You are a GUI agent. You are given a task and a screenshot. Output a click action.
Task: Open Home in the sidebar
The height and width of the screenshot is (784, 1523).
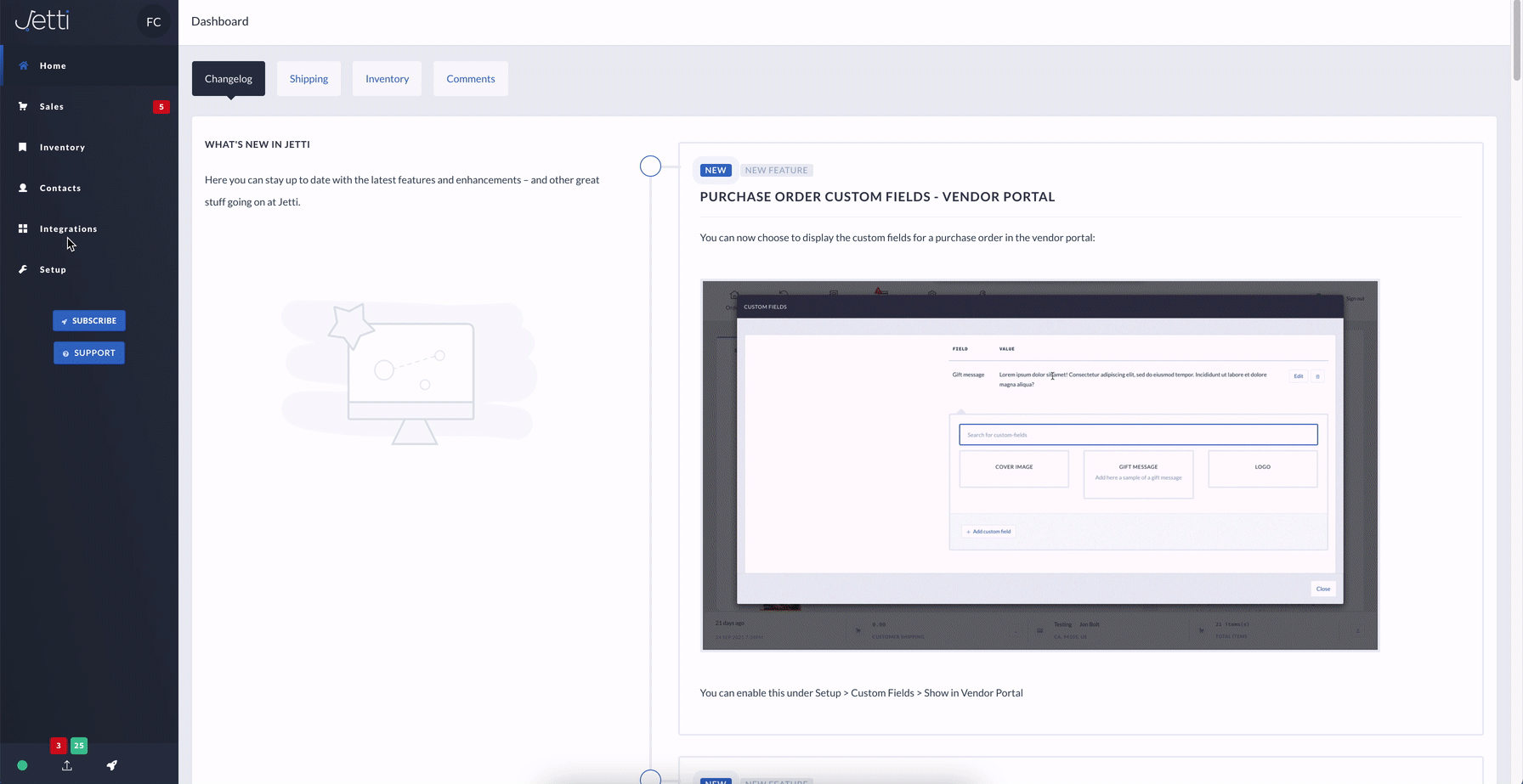coord(89,65)
